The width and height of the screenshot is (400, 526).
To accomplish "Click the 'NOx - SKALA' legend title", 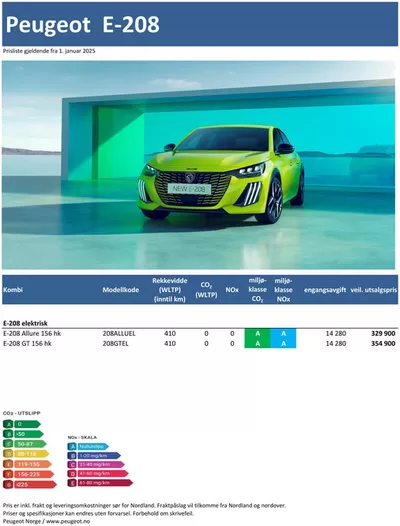I will [82, 437].
